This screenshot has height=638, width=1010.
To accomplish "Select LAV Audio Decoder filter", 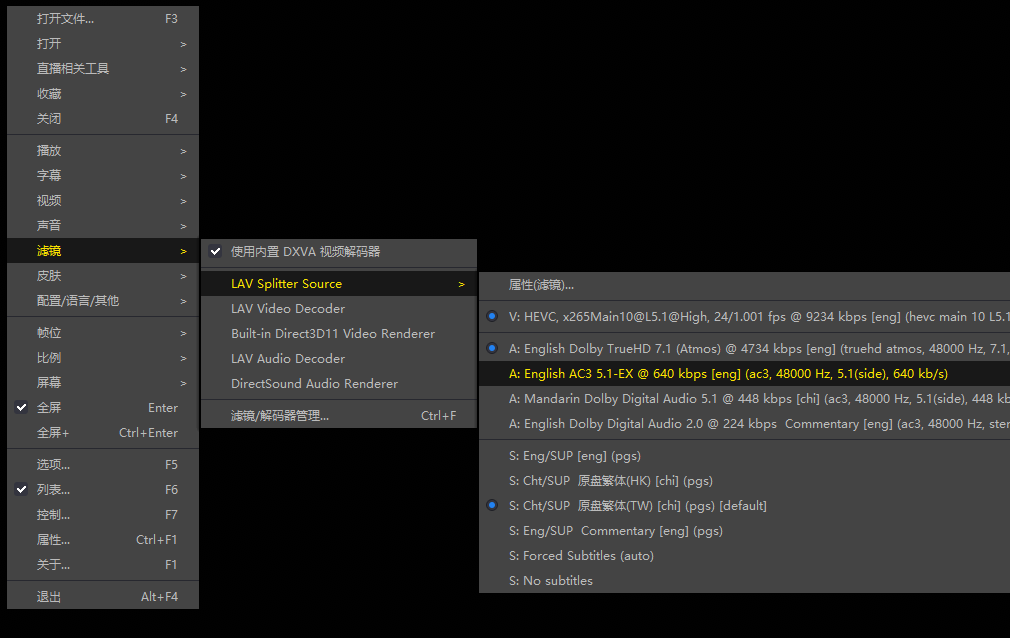I will point(339,359).
